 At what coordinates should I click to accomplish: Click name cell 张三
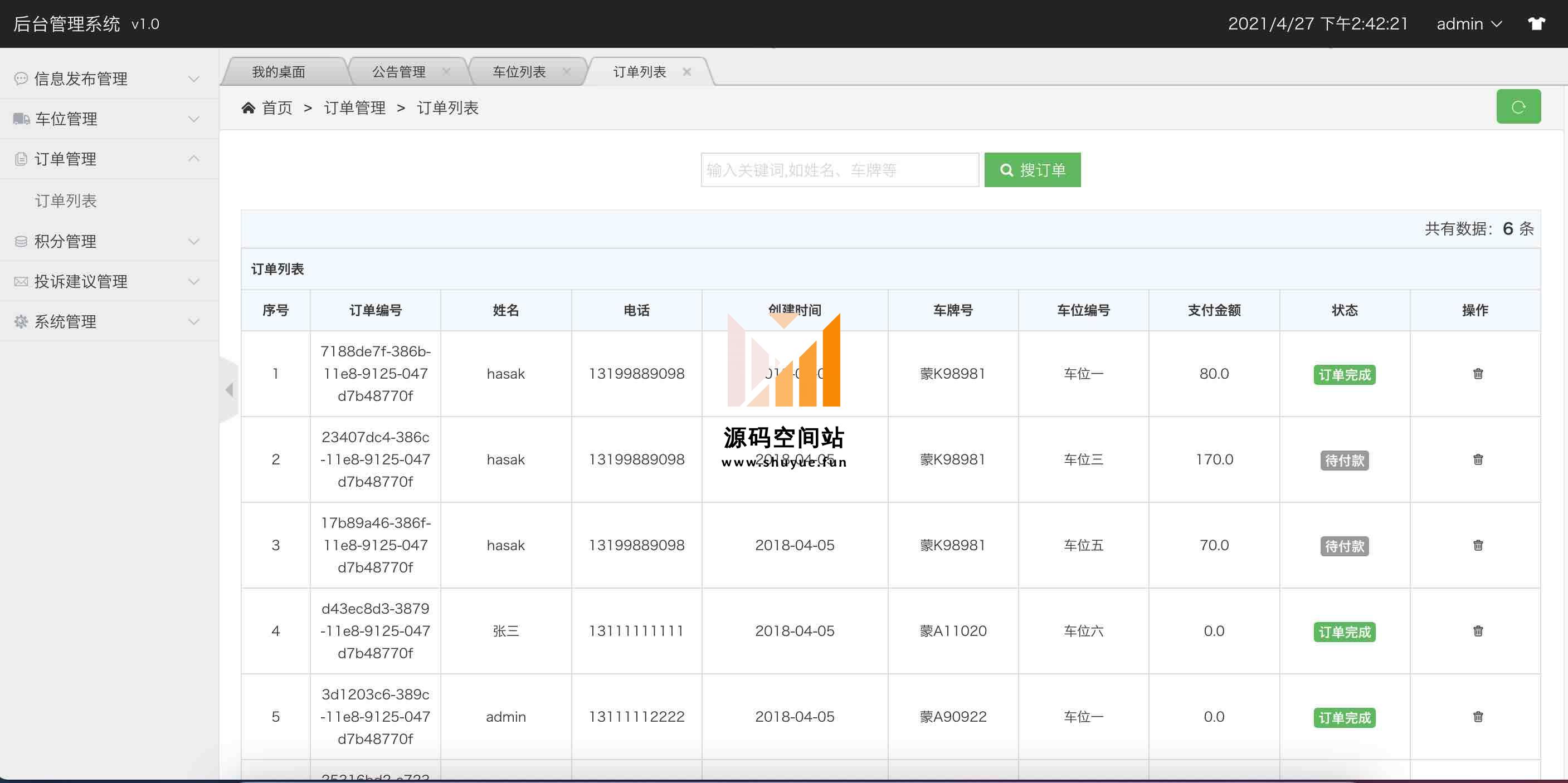click(505, 631)
